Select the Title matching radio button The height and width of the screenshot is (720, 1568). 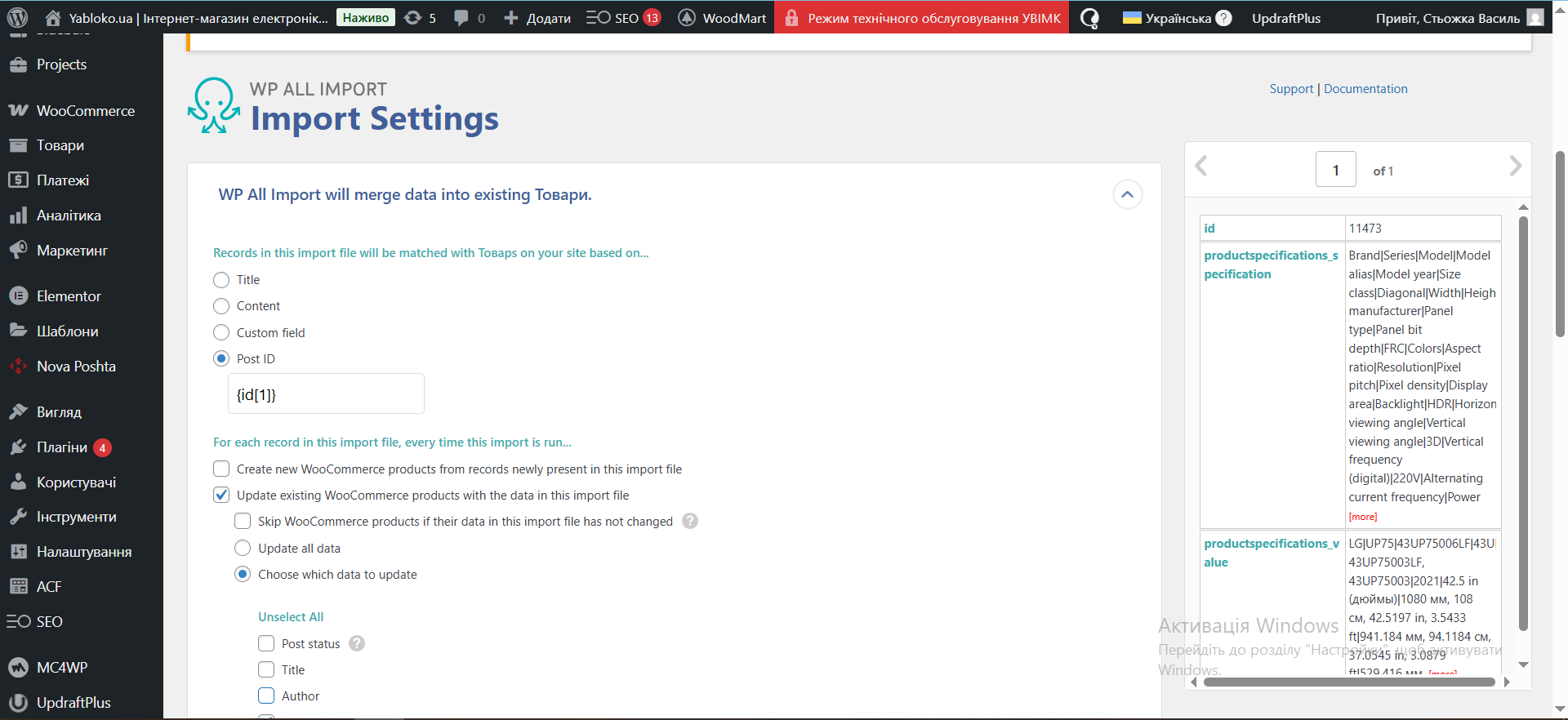point(221,280)
